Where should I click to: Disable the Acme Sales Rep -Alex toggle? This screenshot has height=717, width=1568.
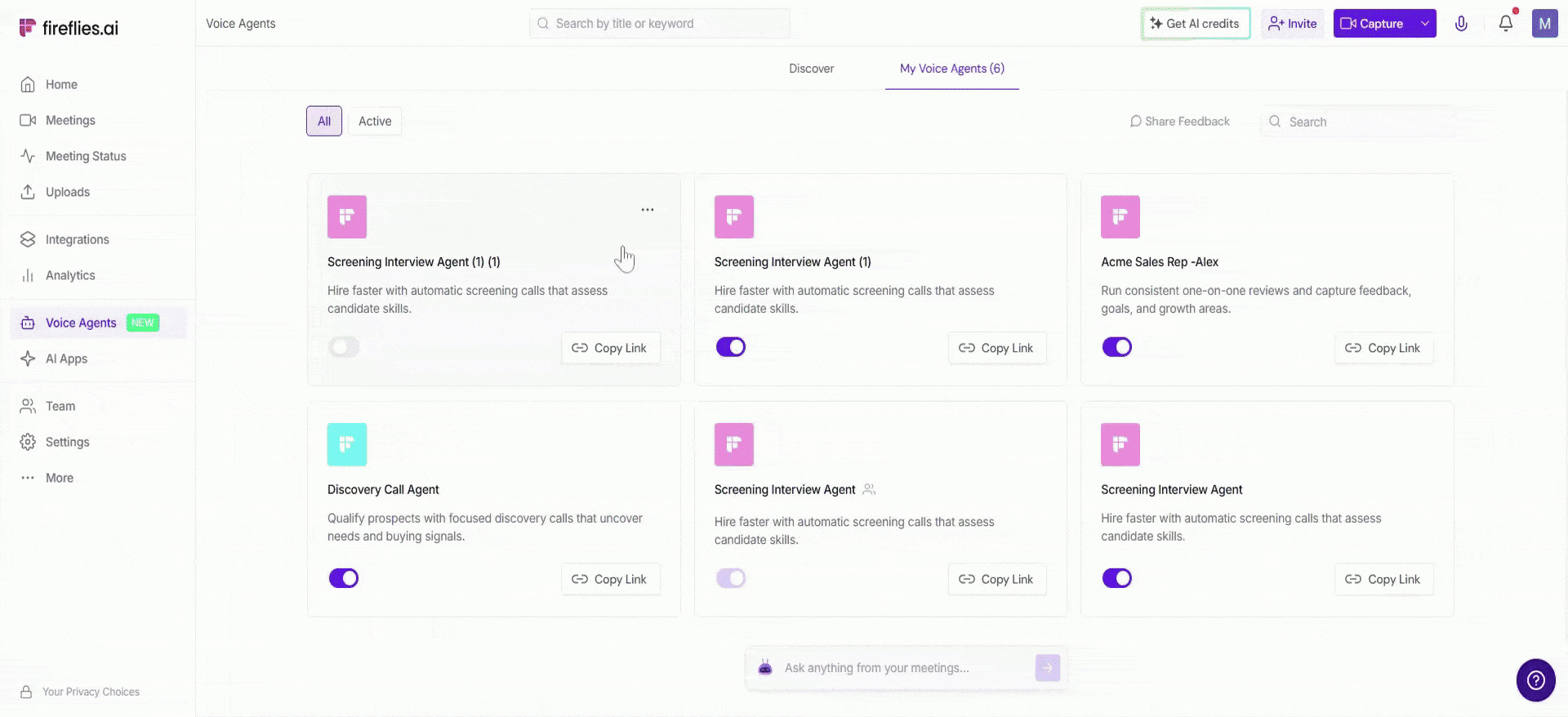[x=1116, y=347]
